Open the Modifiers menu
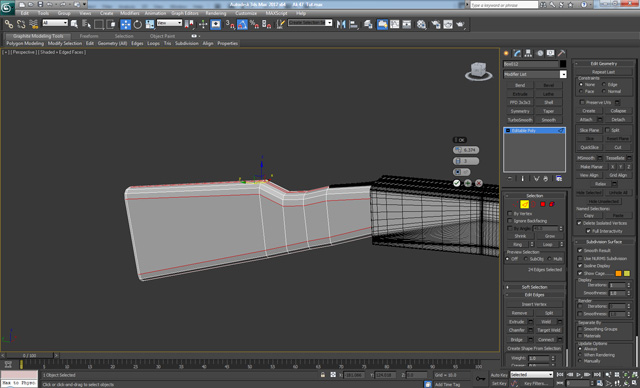The height and width of the screenshot is (388, 640). (x=130, y=13)
